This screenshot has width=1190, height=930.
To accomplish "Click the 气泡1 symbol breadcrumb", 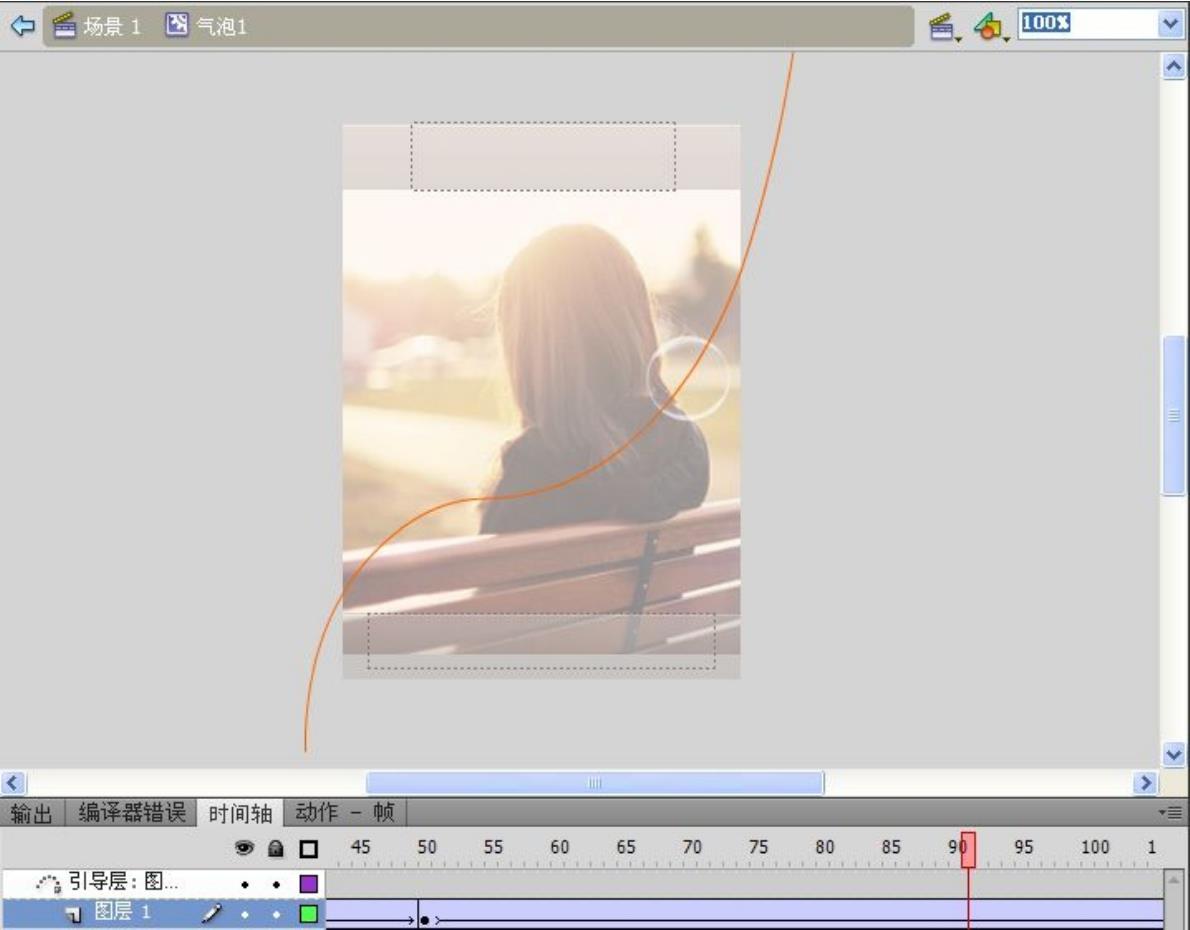I will (x=206, y=27).
